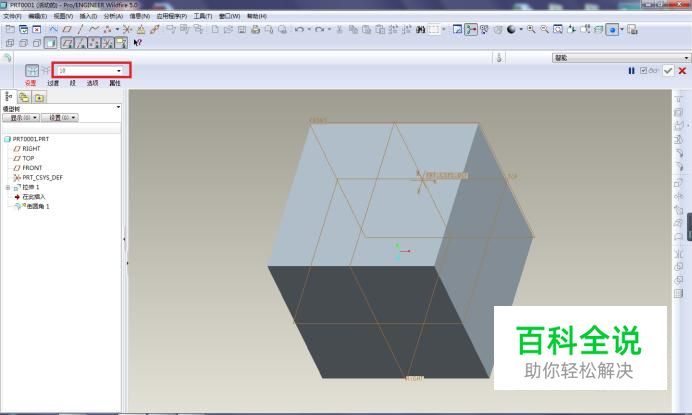This screenshot has height=415, width=692.
Task: Click the zoom out magnifier icon
Action: [x=545, y=30]
